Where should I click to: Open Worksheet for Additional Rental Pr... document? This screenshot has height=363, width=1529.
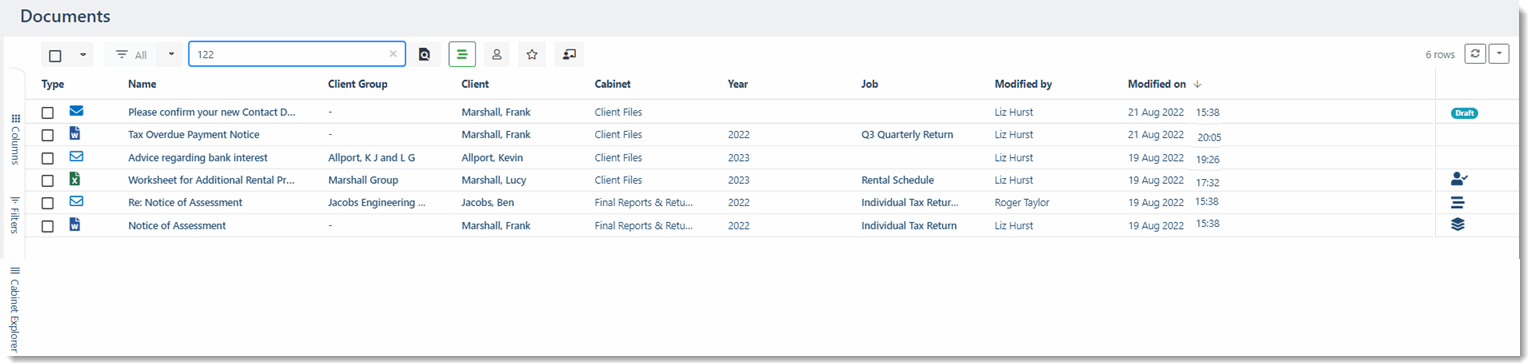[212, 181]
